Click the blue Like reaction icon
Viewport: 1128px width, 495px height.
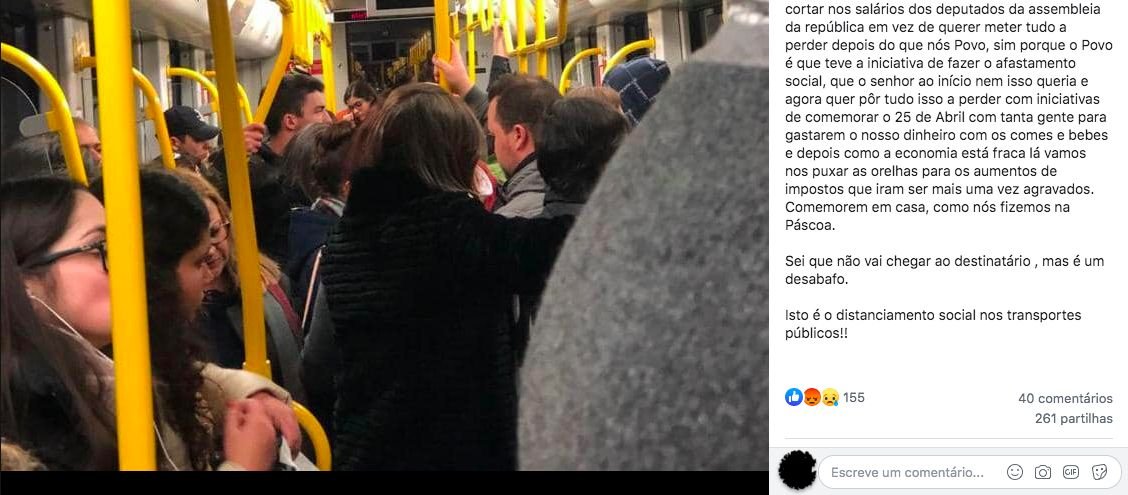[x=793, y=397]
